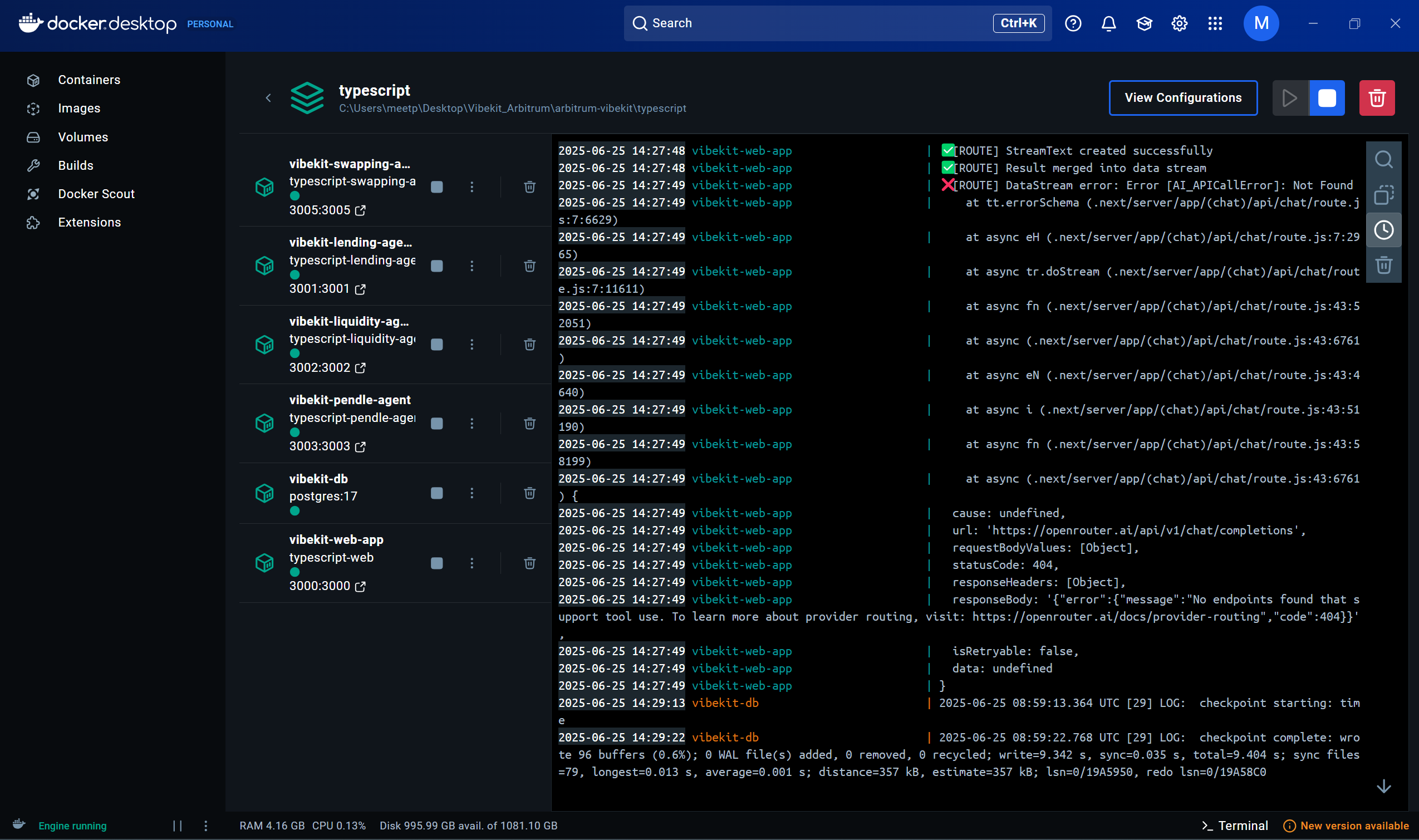The image size is (1419, 840).
Task: Open more actions for vibekit-swapping agent
Action: 472,187
